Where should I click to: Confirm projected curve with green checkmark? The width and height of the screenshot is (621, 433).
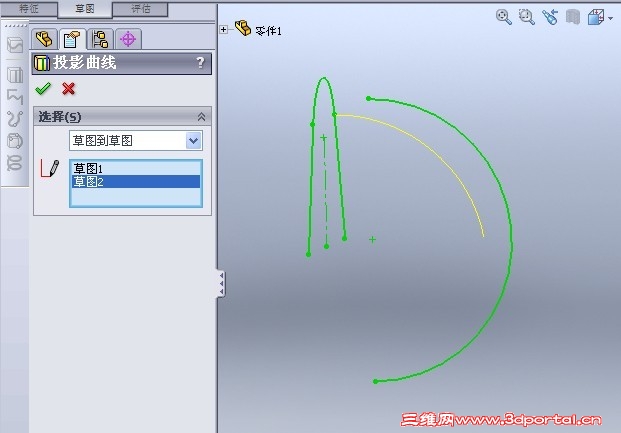coord(43,88)
